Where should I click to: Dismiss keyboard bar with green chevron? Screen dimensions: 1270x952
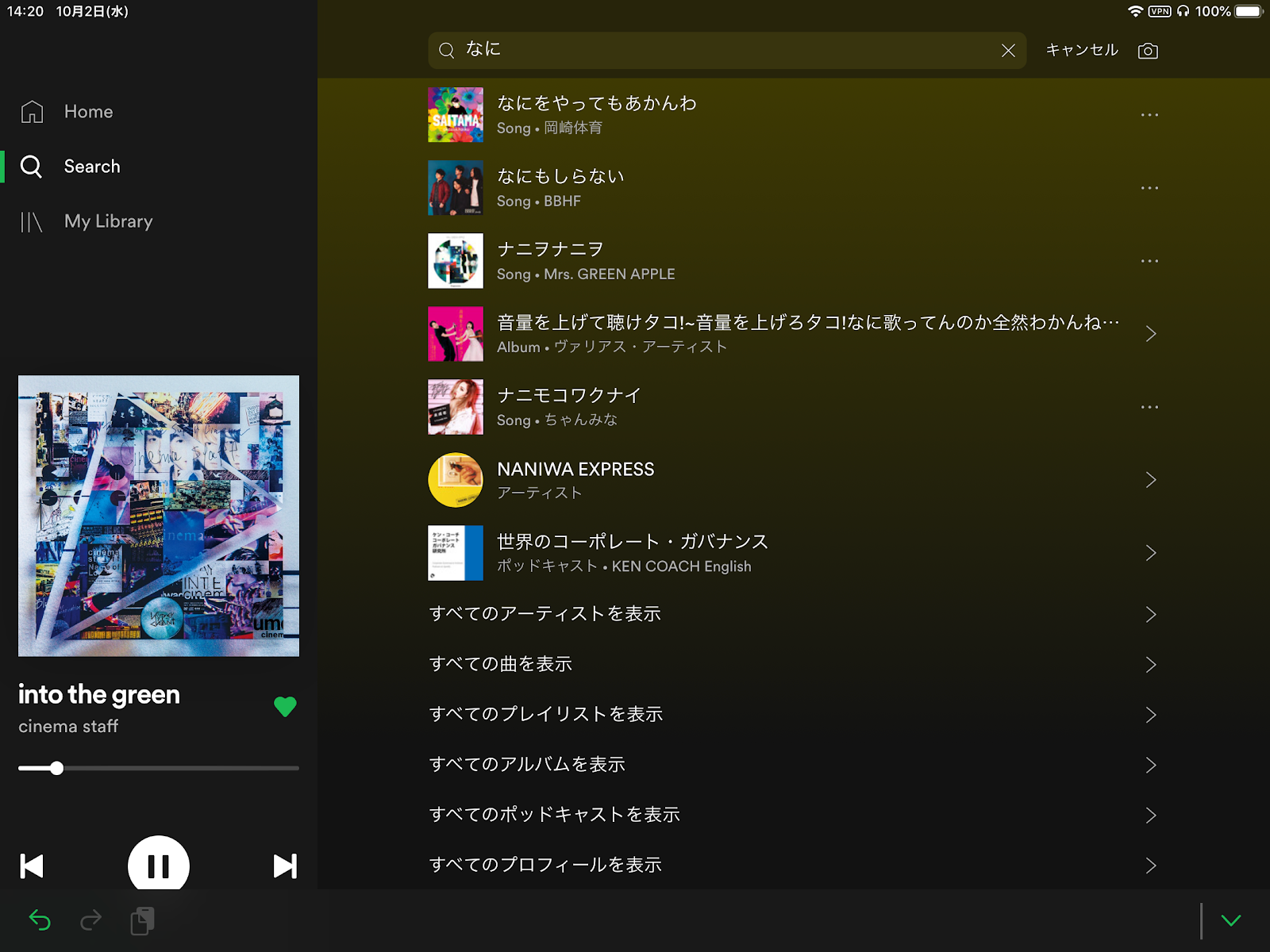tap(1231, 920)
